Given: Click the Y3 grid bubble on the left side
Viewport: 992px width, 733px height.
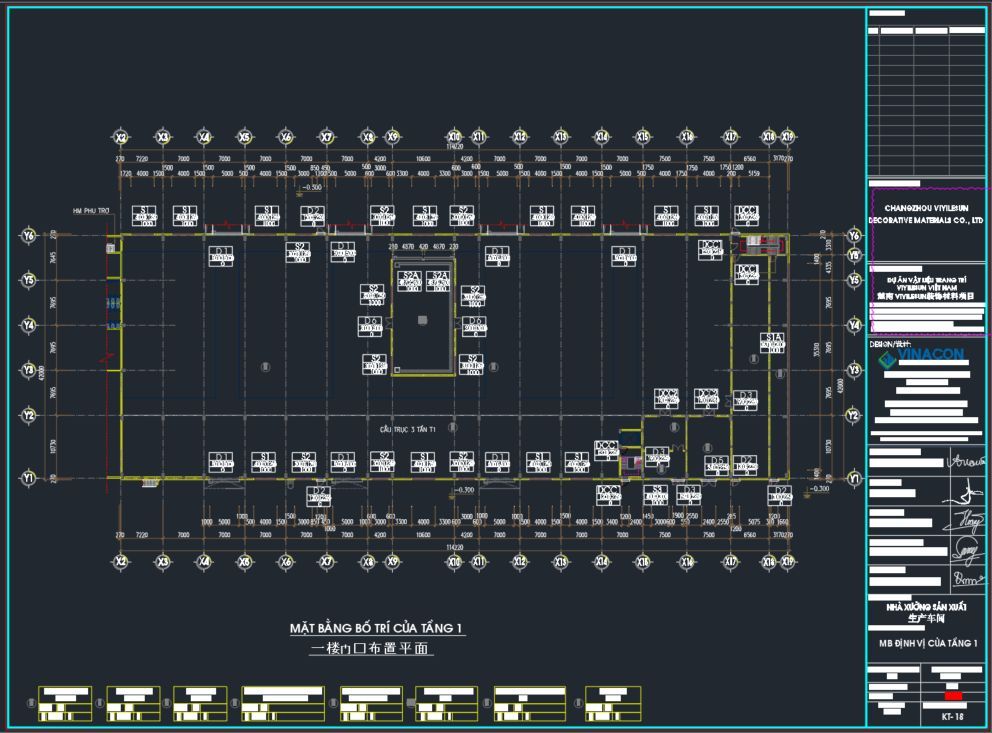Looking at the screenshot, I should tap(29, 370).
